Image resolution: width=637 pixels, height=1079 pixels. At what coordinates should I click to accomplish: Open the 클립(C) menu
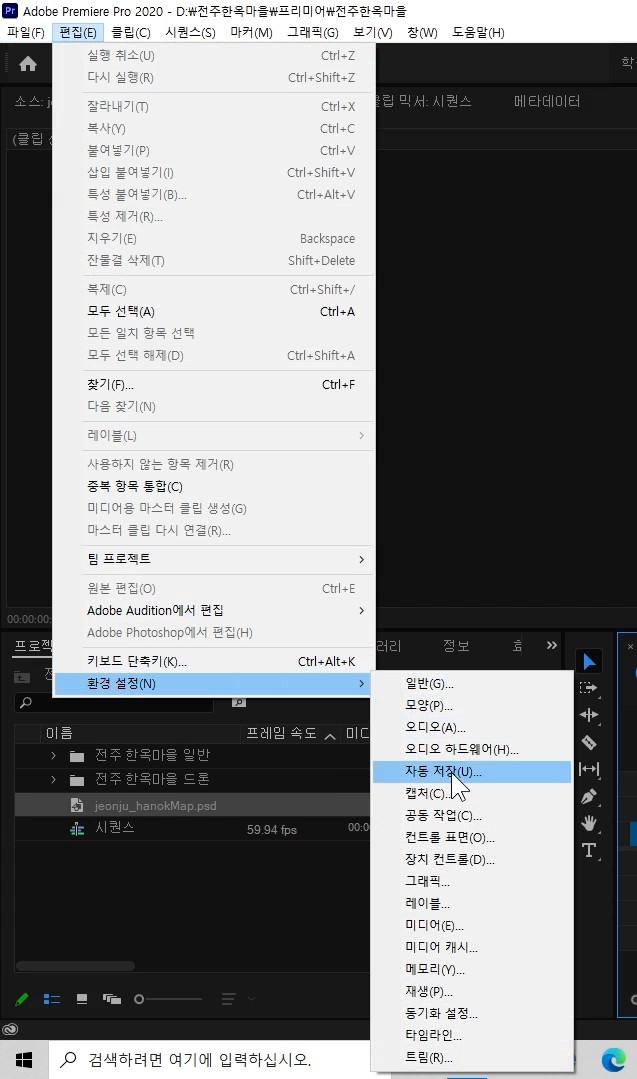point(131,32)
